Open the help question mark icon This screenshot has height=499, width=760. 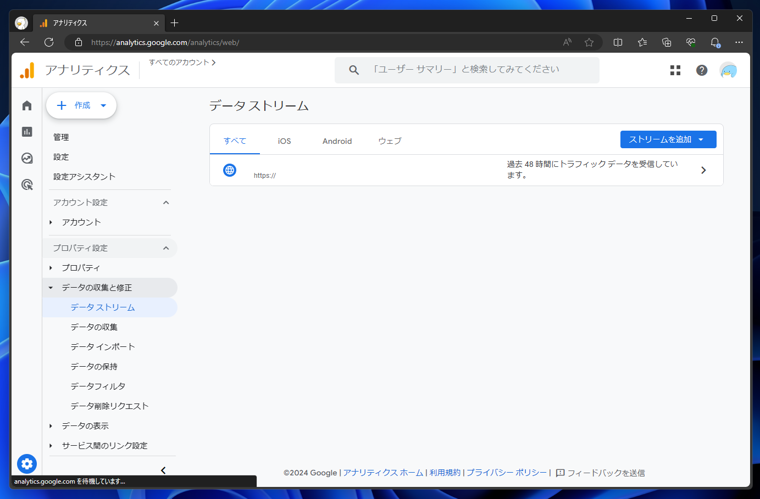click(701, 70)
